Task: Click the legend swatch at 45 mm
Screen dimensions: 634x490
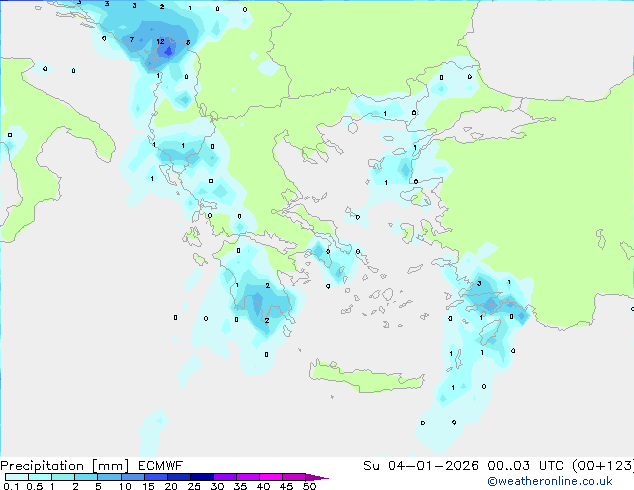Action: click(x=294, y=478)
